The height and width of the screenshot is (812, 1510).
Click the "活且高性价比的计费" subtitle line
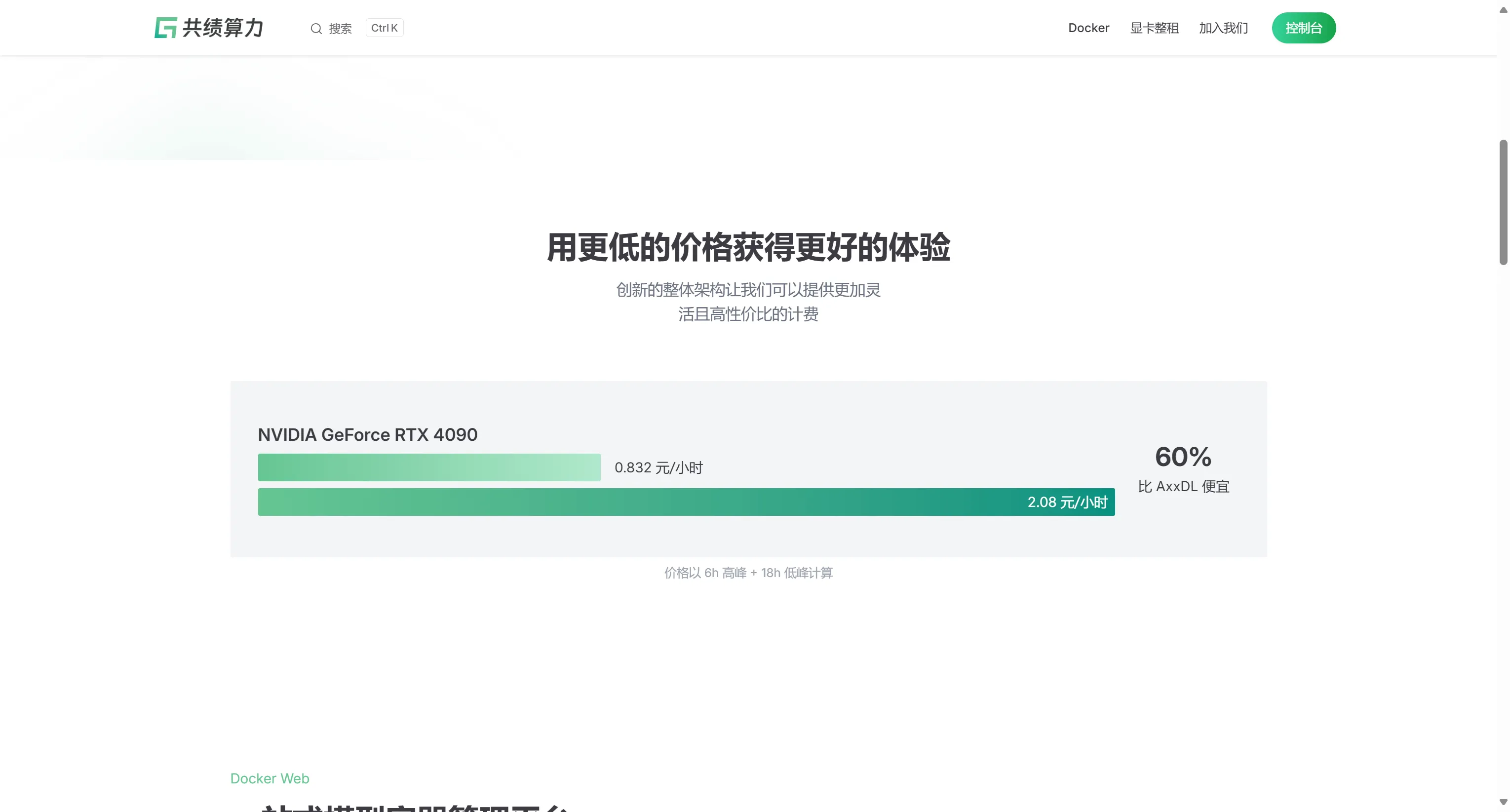748,314
